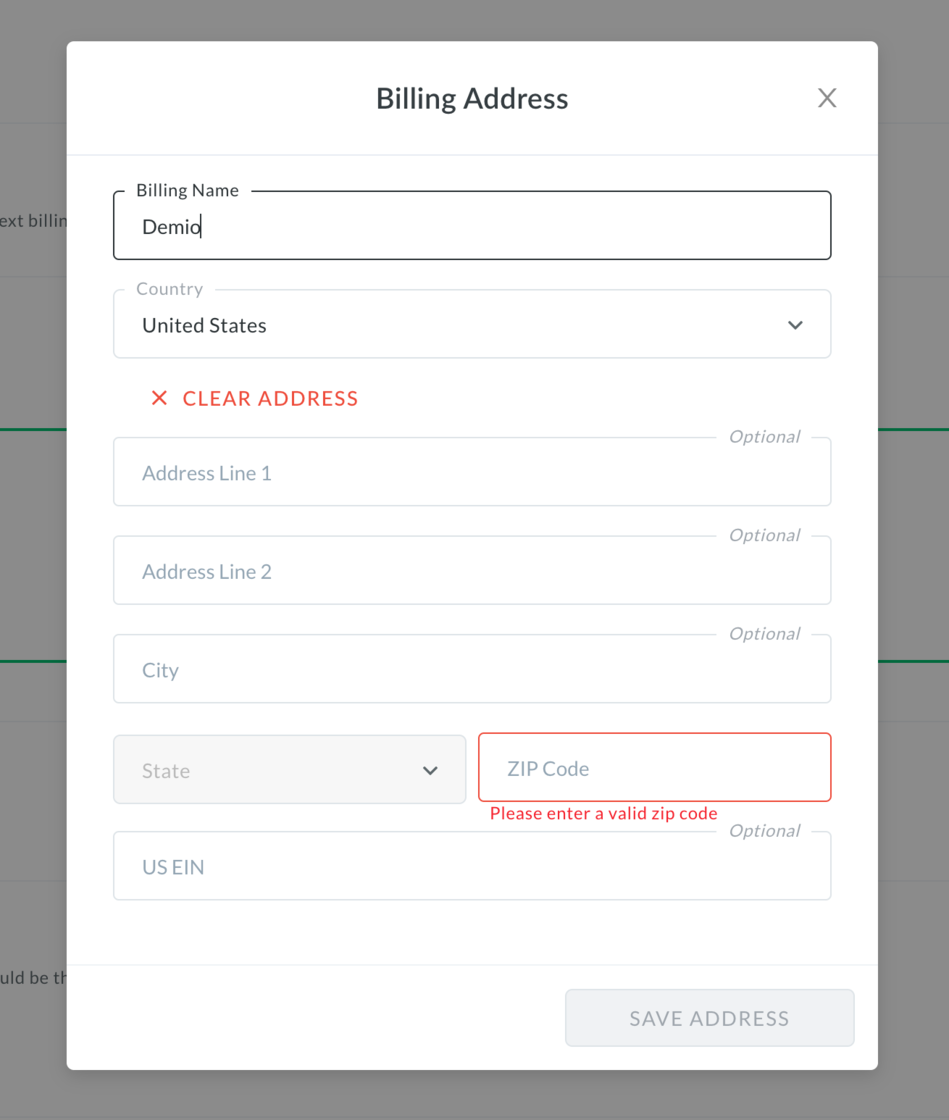Click the Optional label above US EIN

[x=764, y=830]
